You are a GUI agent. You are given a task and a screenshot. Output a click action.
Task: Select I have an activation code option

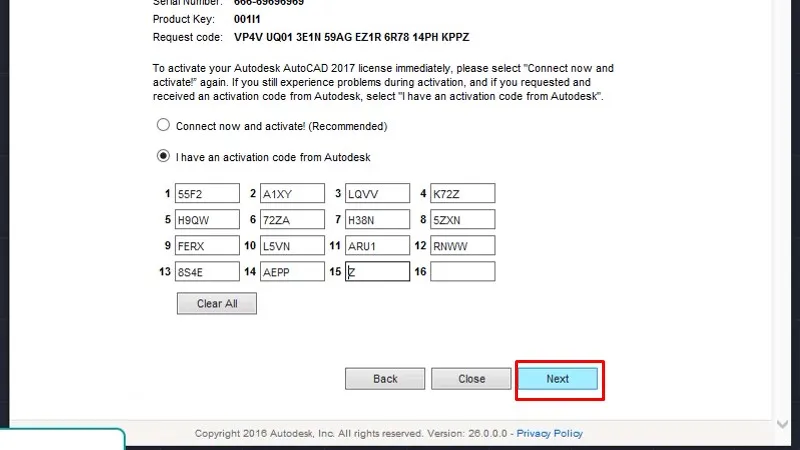[x=163, y=157]
